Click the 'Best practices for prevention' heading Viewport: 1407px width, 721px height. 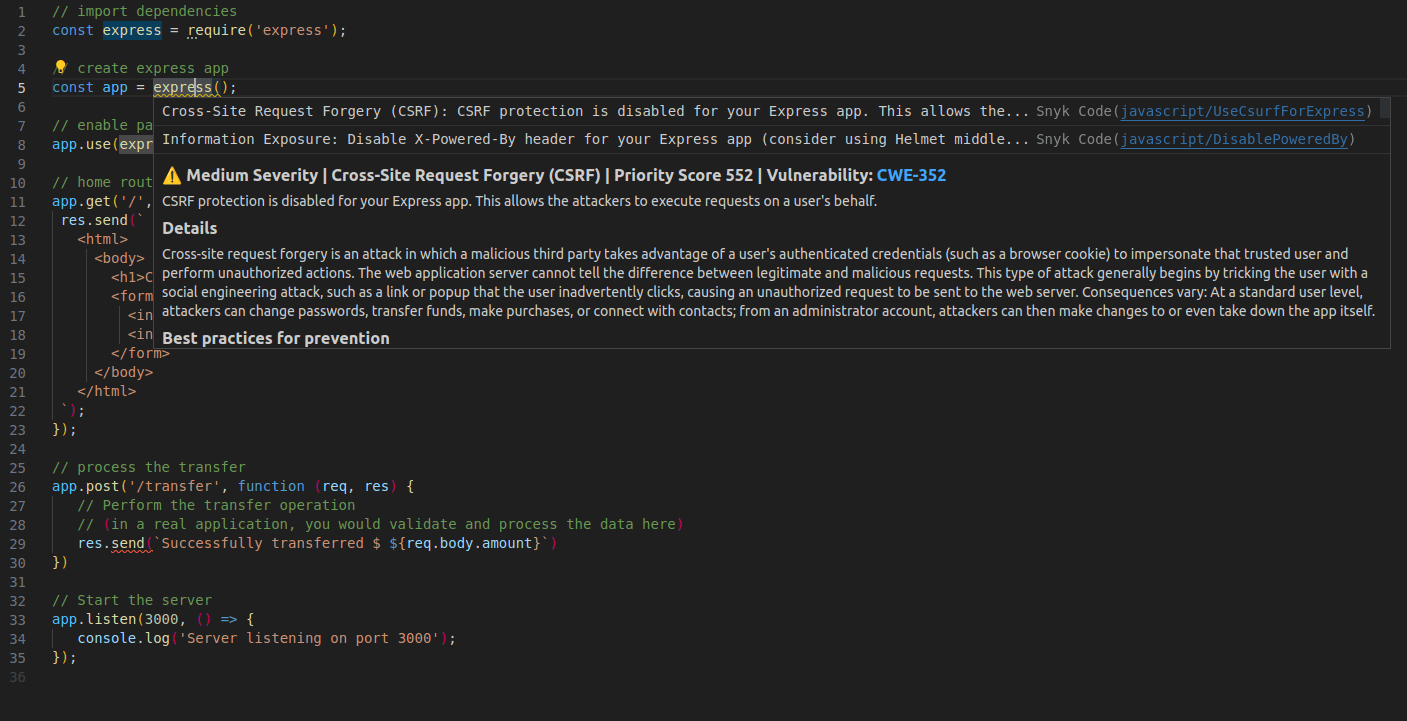point(276,338)
